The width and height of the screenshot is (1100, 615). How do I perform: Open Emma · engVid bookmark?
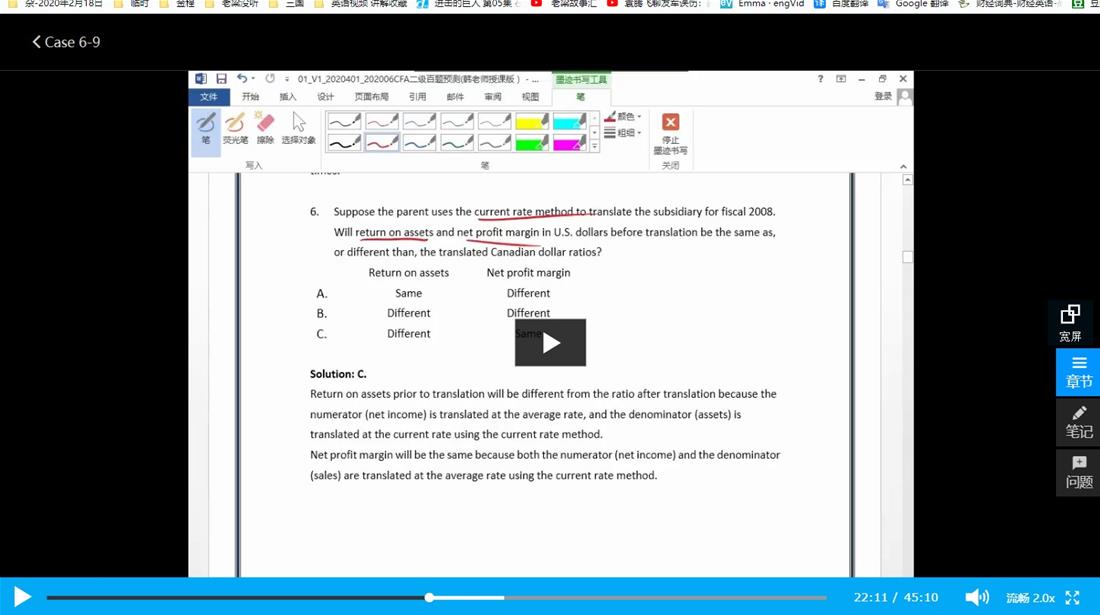coord(763,4)
